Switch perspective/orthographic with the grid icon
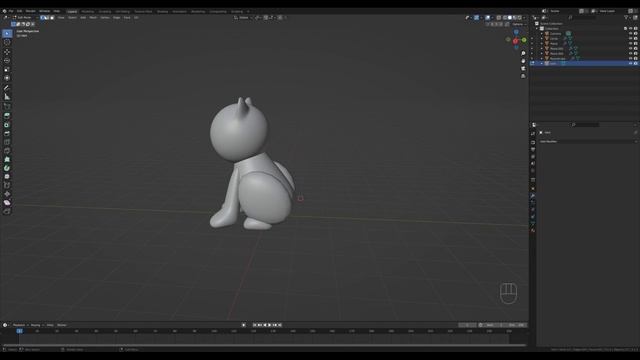 [x=523, y=76]
